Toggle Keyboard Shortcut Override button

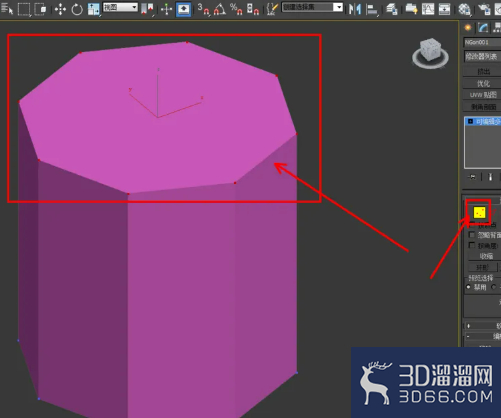pyautogui.click(x=183, y=9)
